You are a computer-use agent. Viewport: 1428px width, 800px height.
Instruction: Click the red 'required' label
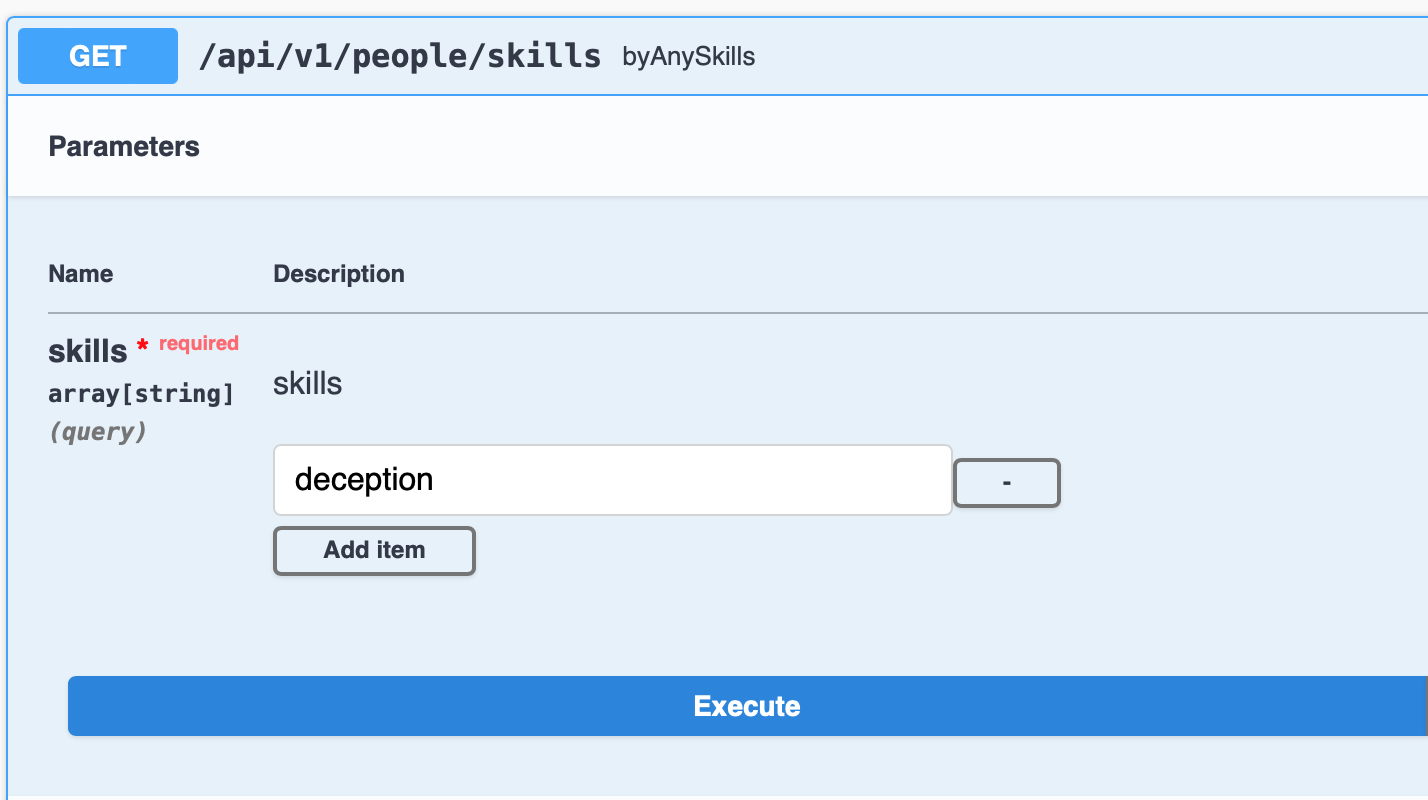click(x=199, y=343)
